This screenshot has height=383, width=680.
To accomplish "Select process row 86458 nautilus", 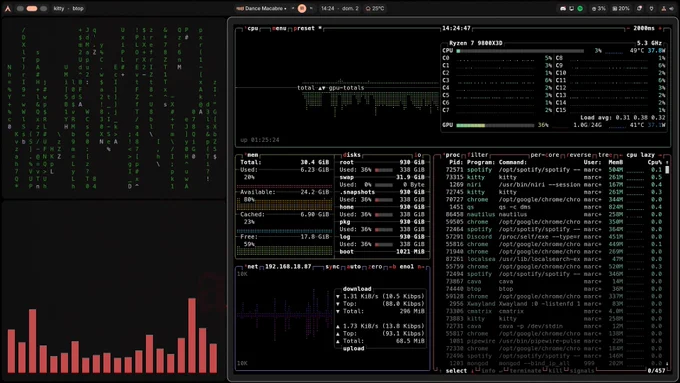I will pos(553,215).
